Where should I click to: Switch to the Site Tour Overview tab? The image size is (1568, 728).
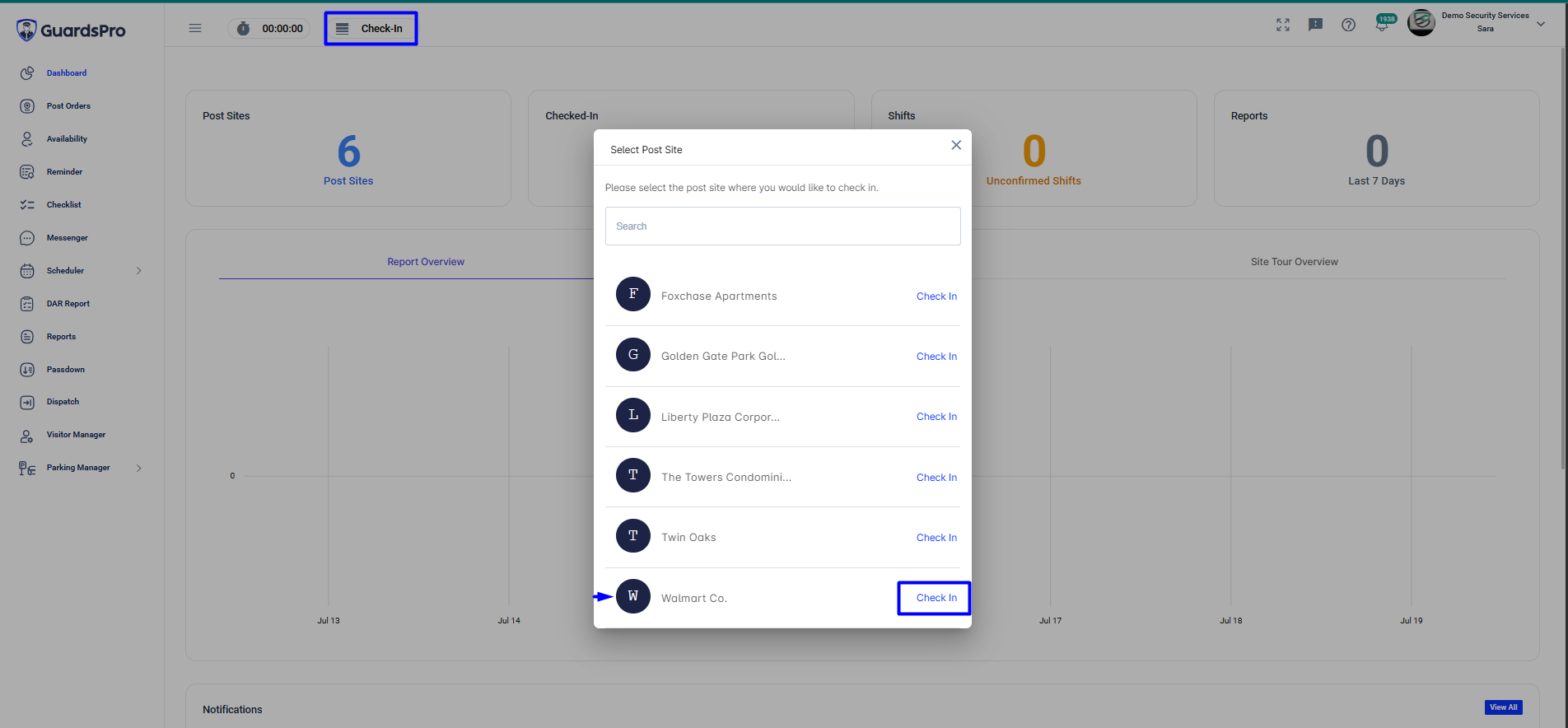(1294, 262)
